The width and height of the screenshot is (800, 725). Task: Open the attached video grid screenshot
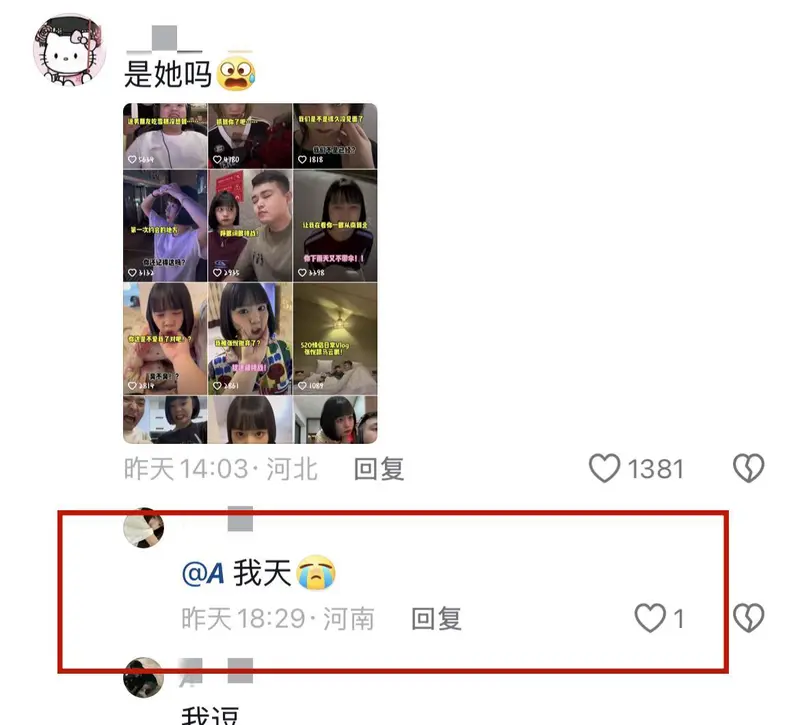click(250, 273)
